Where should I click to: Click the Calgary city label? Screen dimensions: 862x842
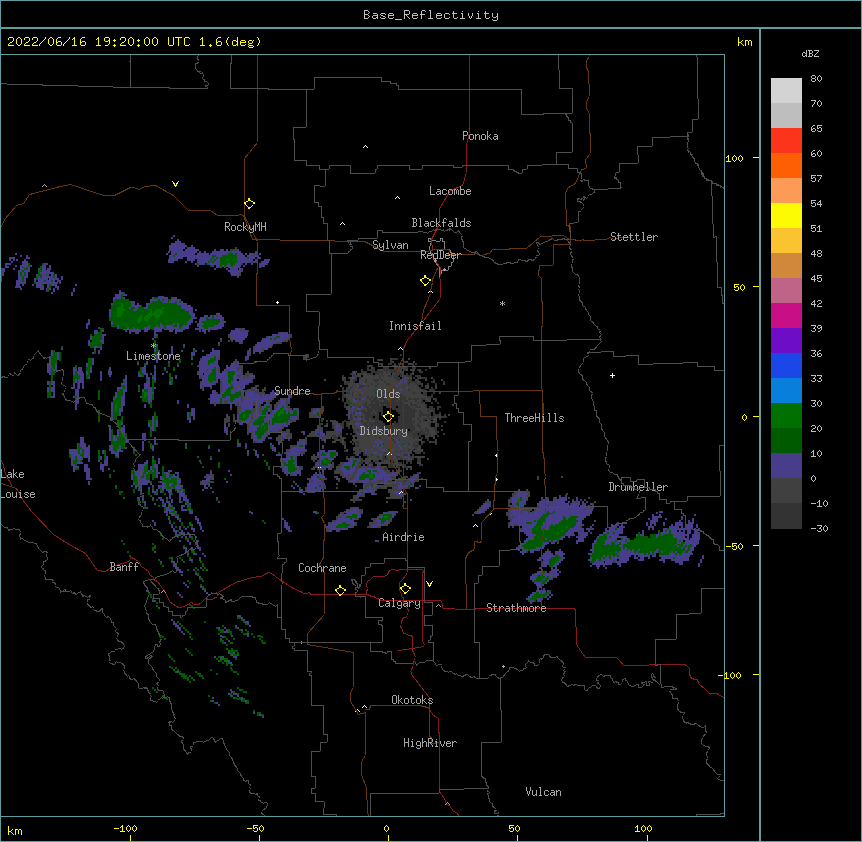[399, 603]
